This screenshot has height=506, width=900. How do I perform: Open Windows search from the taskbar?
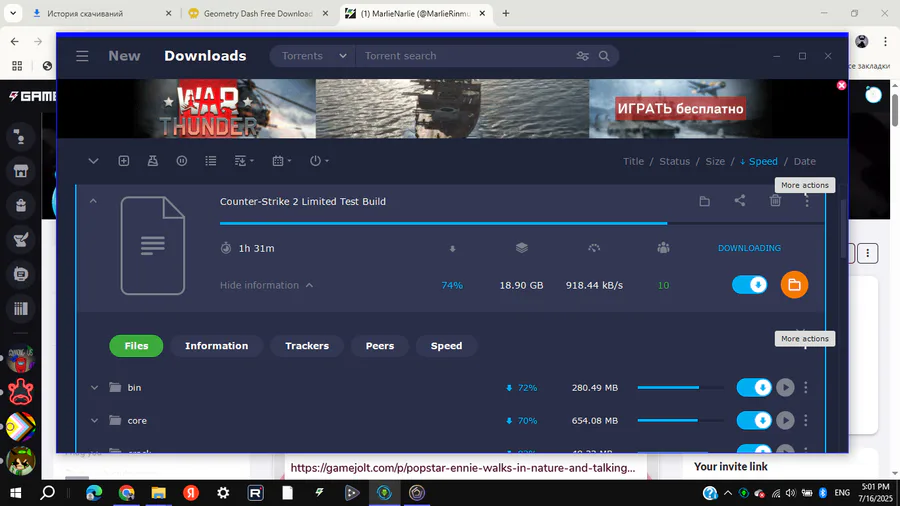click(x=48, y=493)
